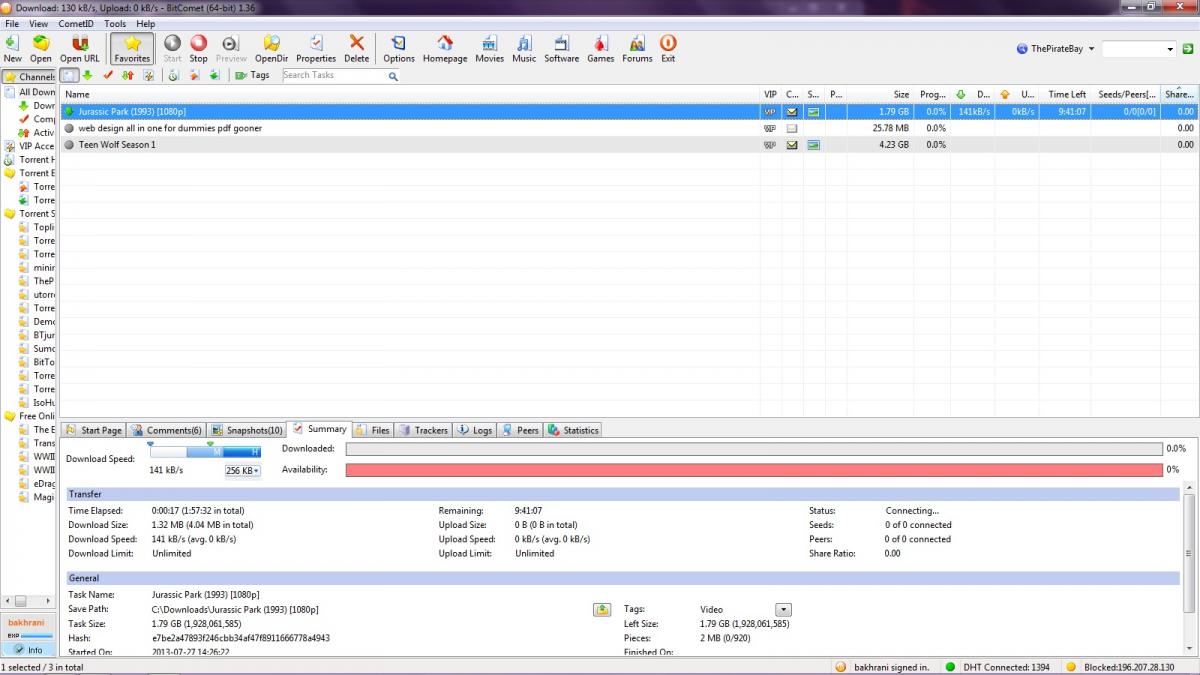Screen dimensions: 1200x675
Task: Click Jurassic Park comment envelope icon
Action: [x=792, y=112]
